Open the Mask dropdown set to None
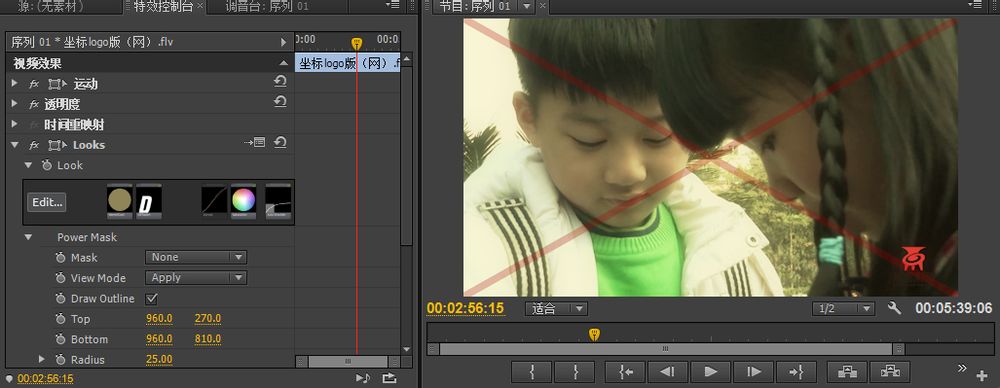The height and width of the screenshot is (388, 1000). pos(196,257)
